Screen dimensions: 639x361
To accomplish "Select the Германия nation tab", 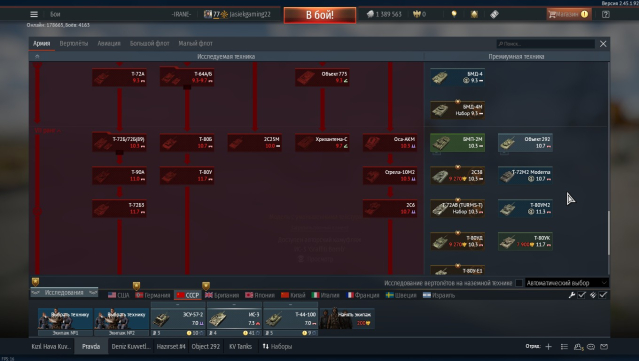I will point(153,295).
